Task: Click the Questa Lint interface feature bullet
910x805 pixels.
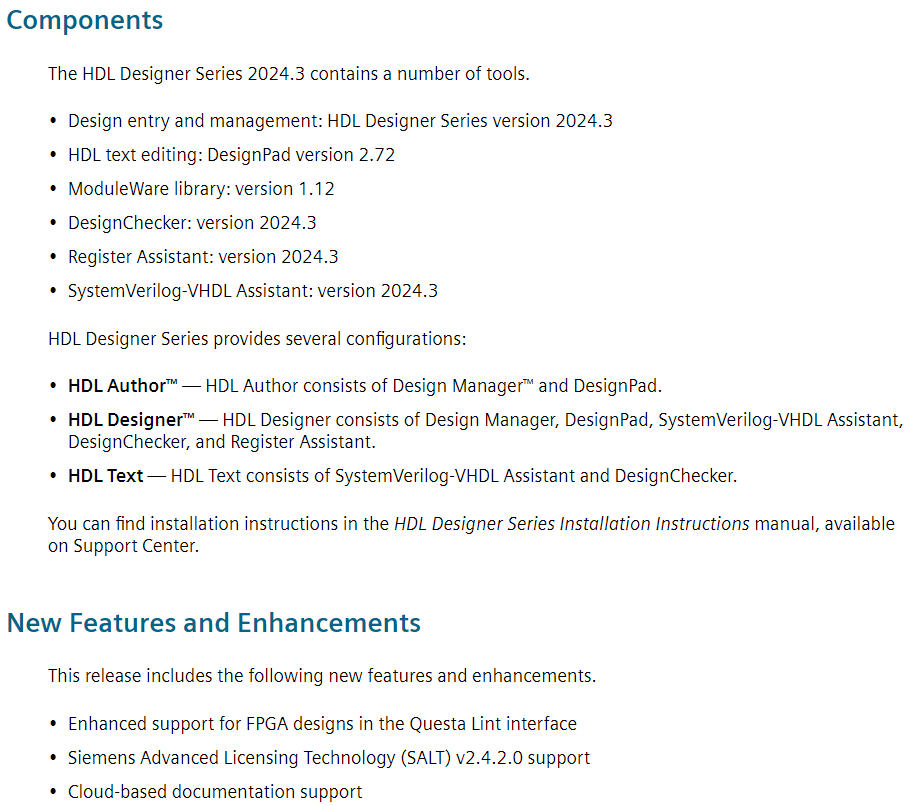Action: 323,724
